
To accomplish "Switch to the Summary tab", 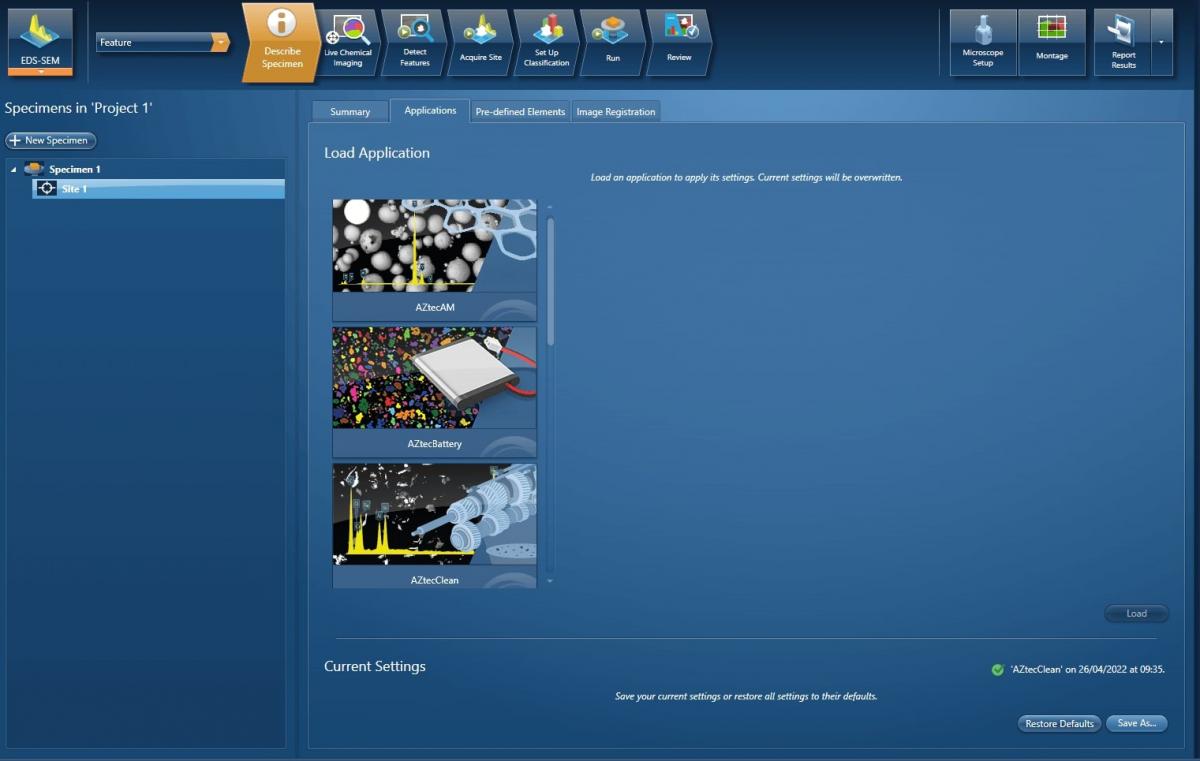I will tap(350, 112).
